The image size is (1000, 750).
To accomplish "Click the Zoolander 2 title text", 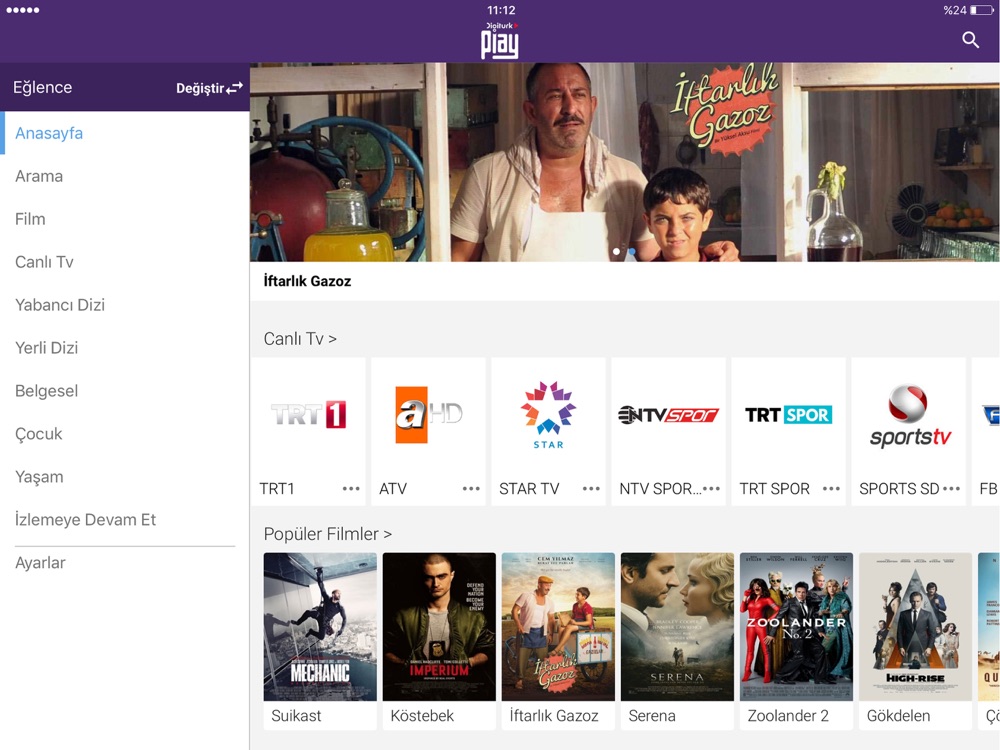I will pos(788,716).
